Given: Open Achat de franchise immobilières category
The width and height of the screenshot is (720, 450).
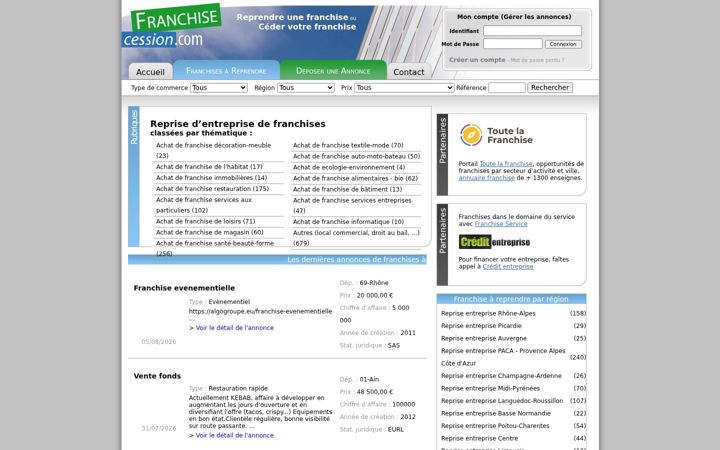Looking at the screenshot, I should pos(211,178).
